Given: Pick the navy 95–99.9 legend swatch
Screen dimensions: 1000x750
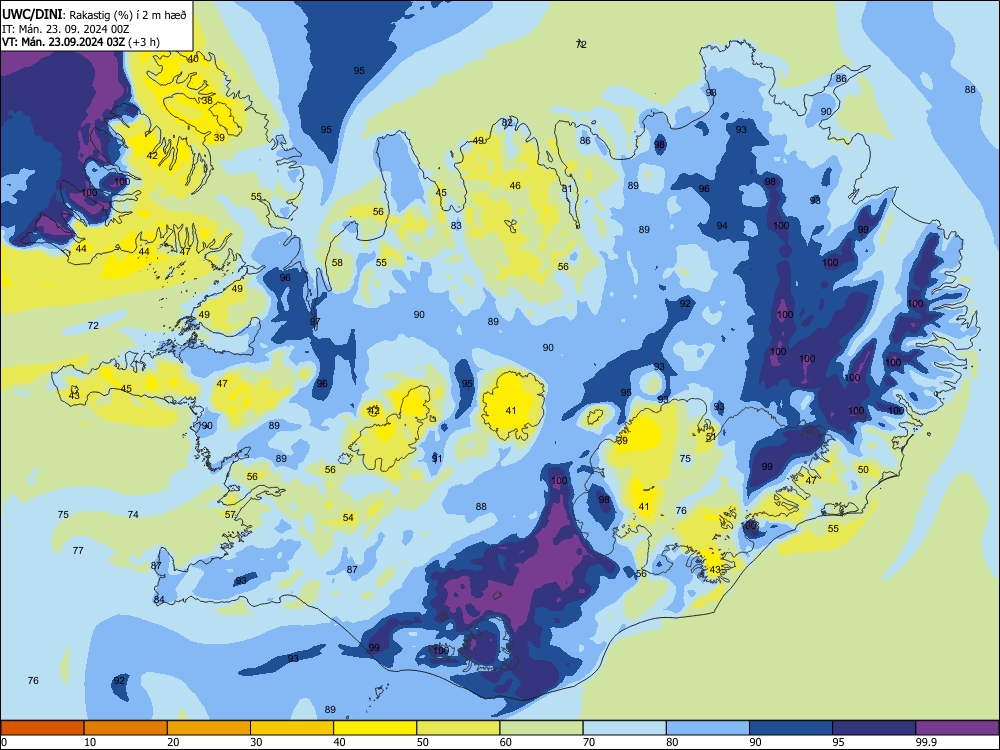Looking at the screenshot, I should [x=874, y=728].
